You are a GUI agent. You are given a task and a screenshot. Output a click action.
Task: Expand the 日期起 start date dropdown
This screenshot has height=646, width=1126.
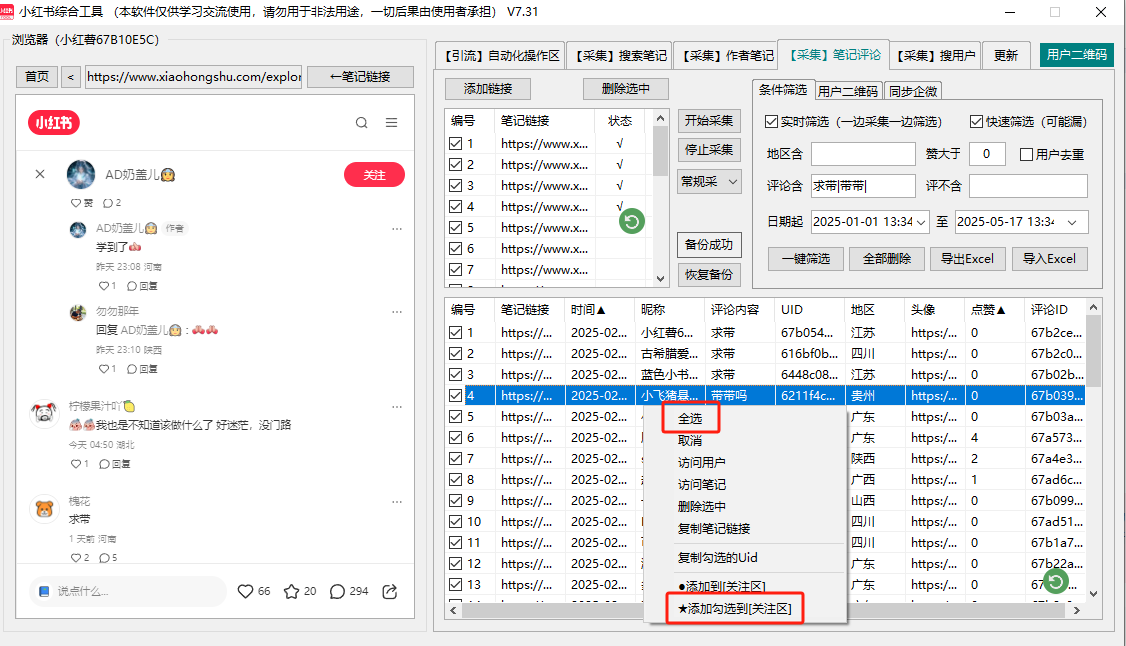[x=920, y=222]
